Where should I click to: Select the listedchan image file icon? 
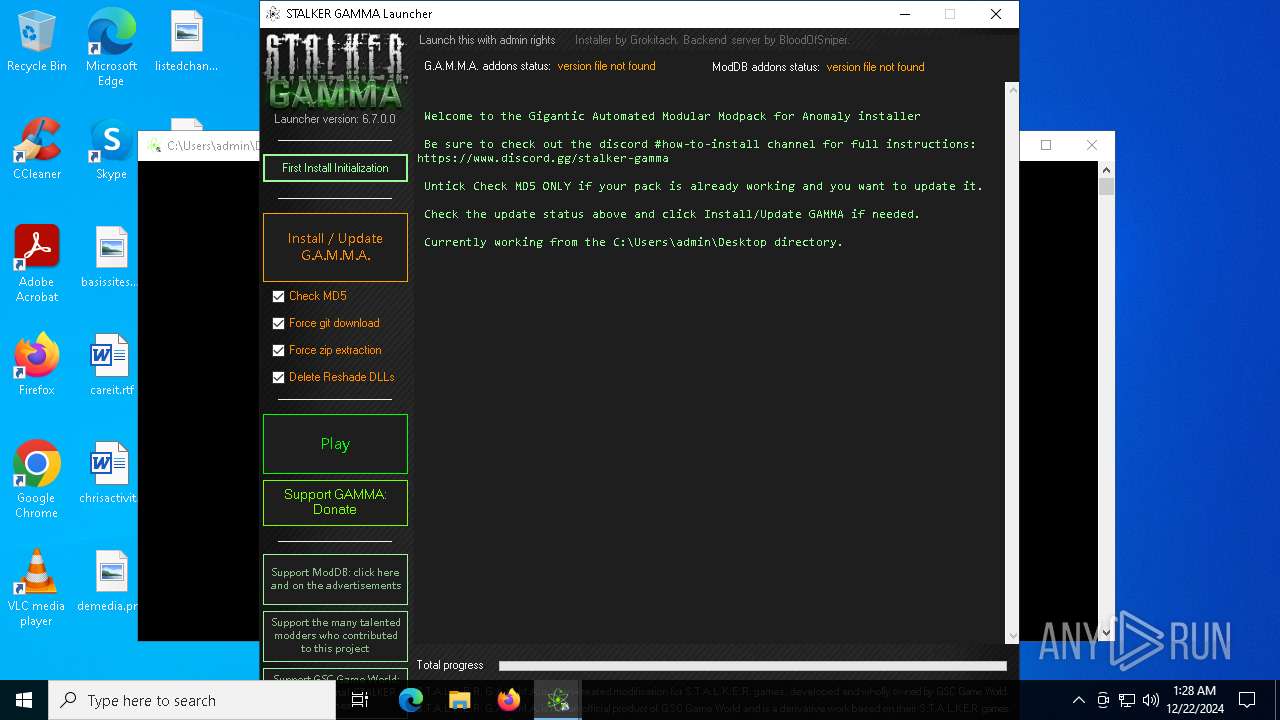click(x=186, y=42)
